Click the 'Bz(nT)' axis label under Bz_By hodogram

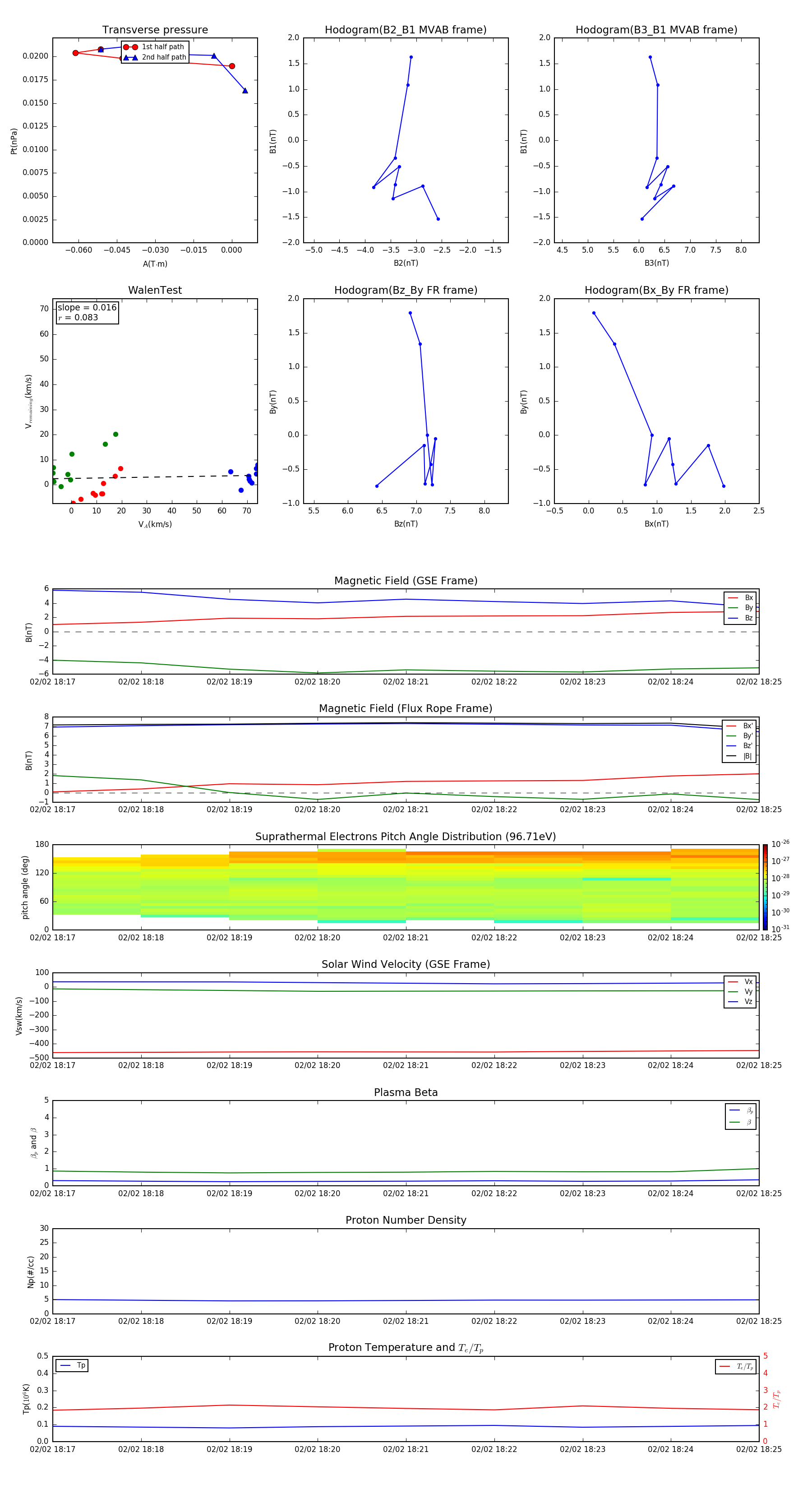[406, 524]
